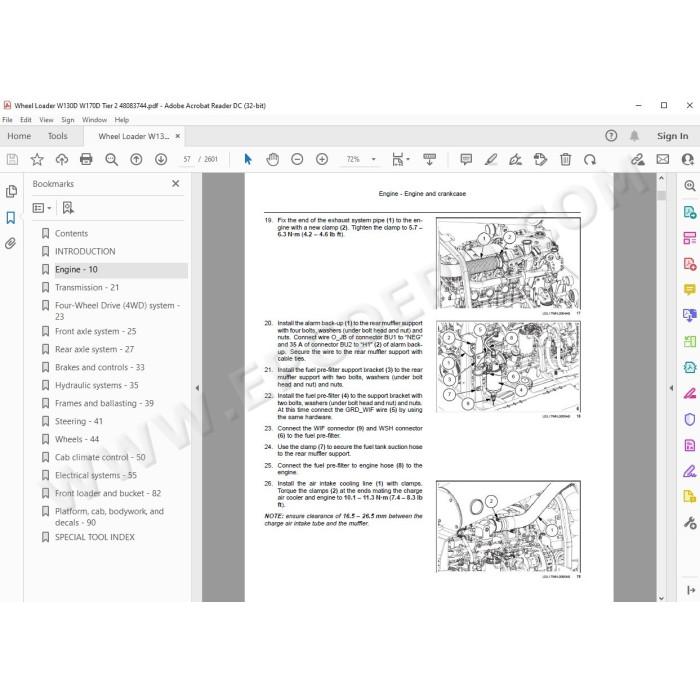The width and height of the screenshot is (700, 700).
Task: Click the Sign In button
Action: [672, 136]
